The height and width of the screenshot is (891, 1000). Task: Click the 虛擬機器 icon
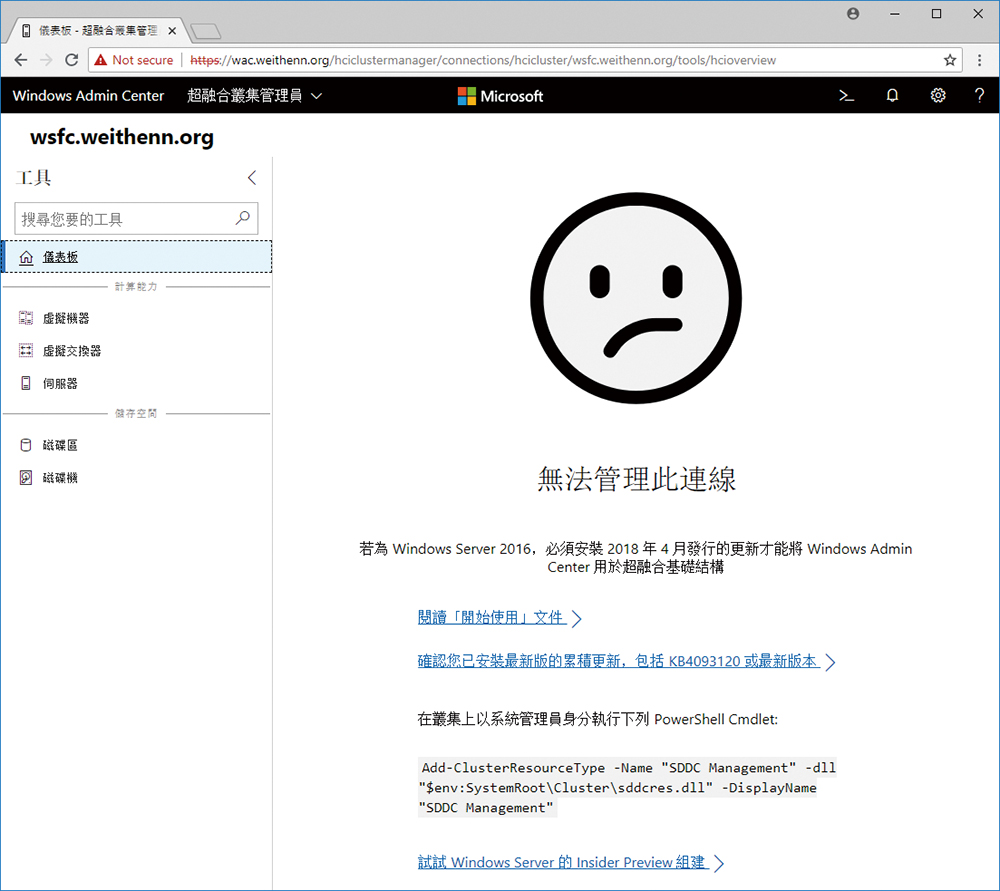tap(26, 318)
